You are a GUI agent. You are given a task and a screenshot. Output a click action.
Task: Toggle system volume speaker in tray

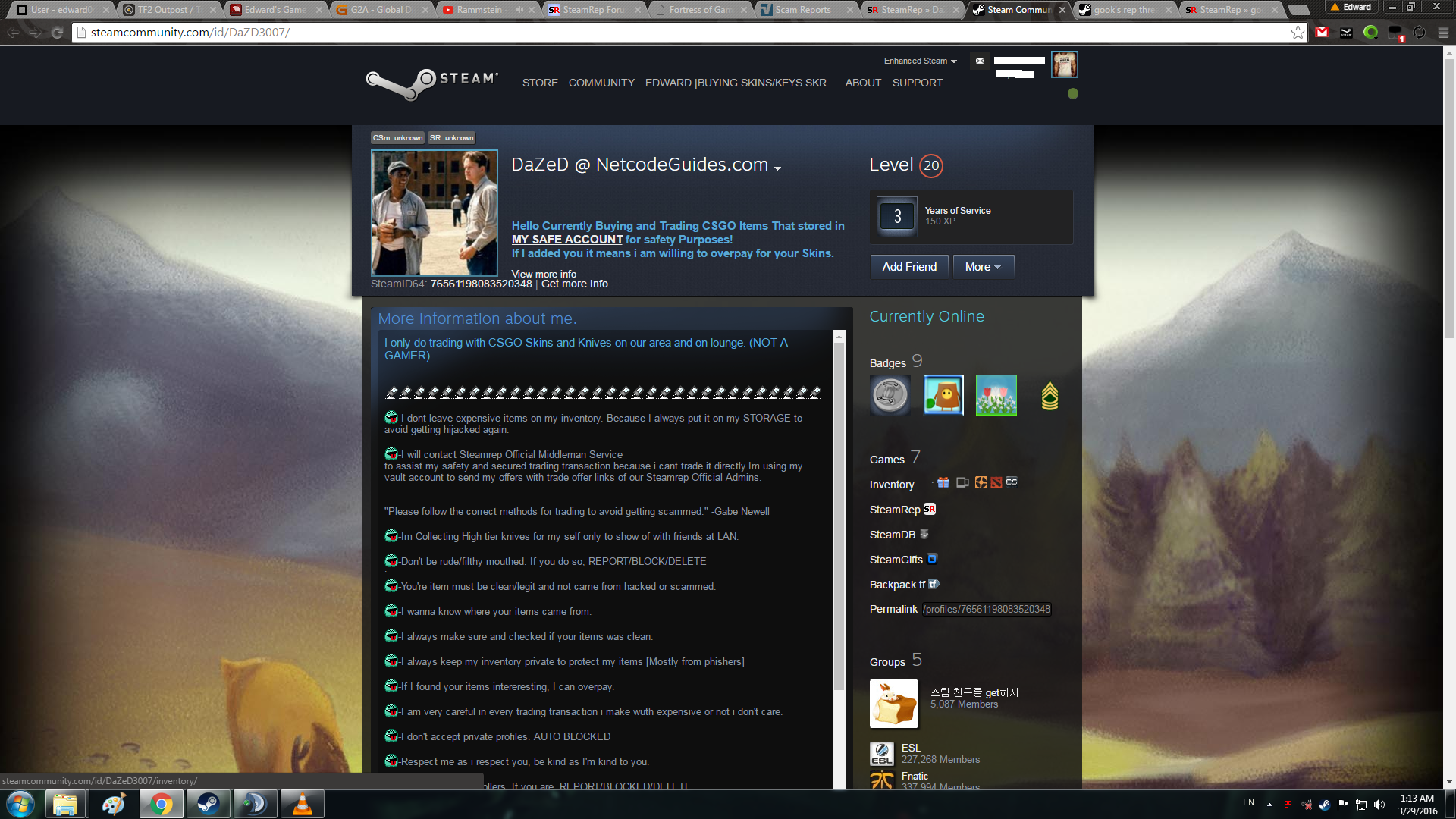click(1379, 805)
